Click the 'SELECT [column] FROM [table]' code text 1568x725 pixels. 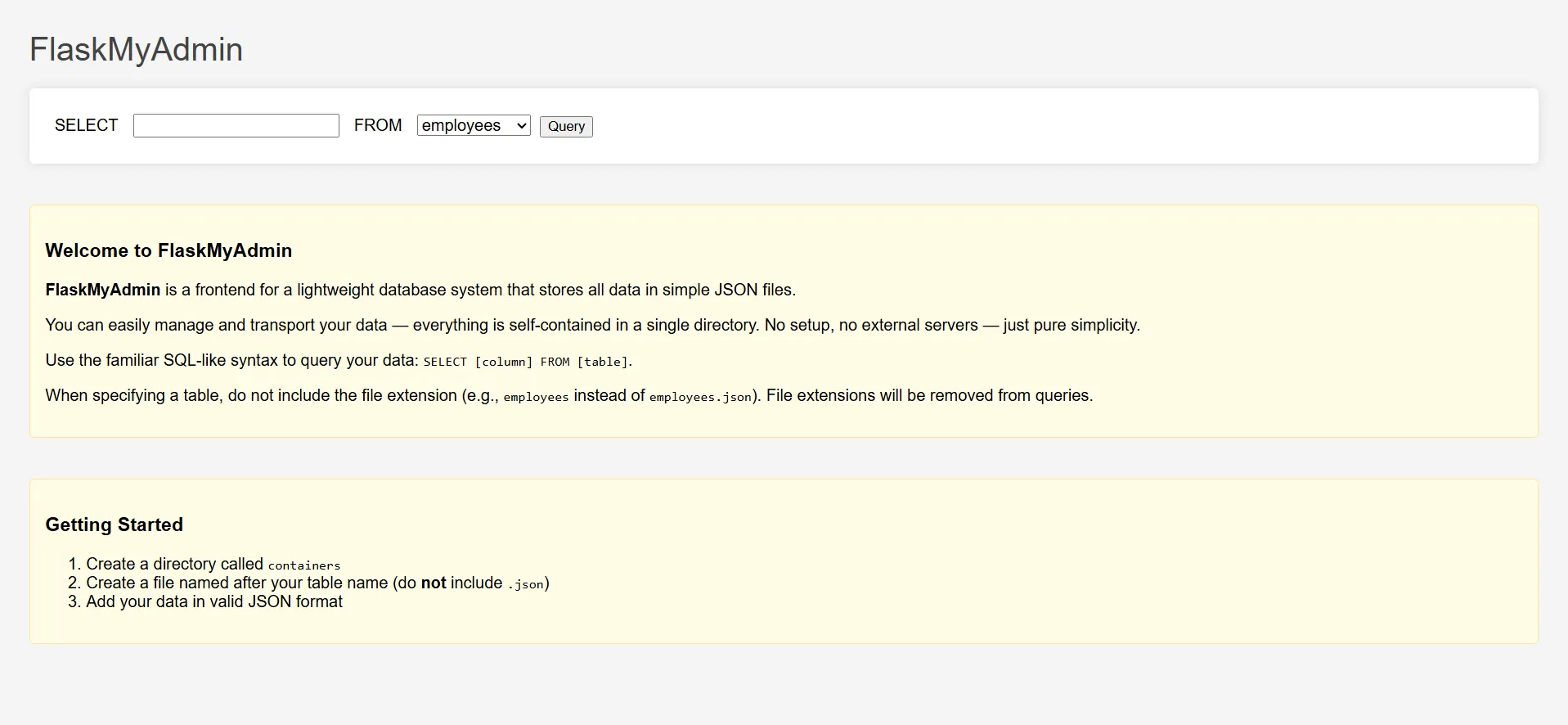(526, 362)
